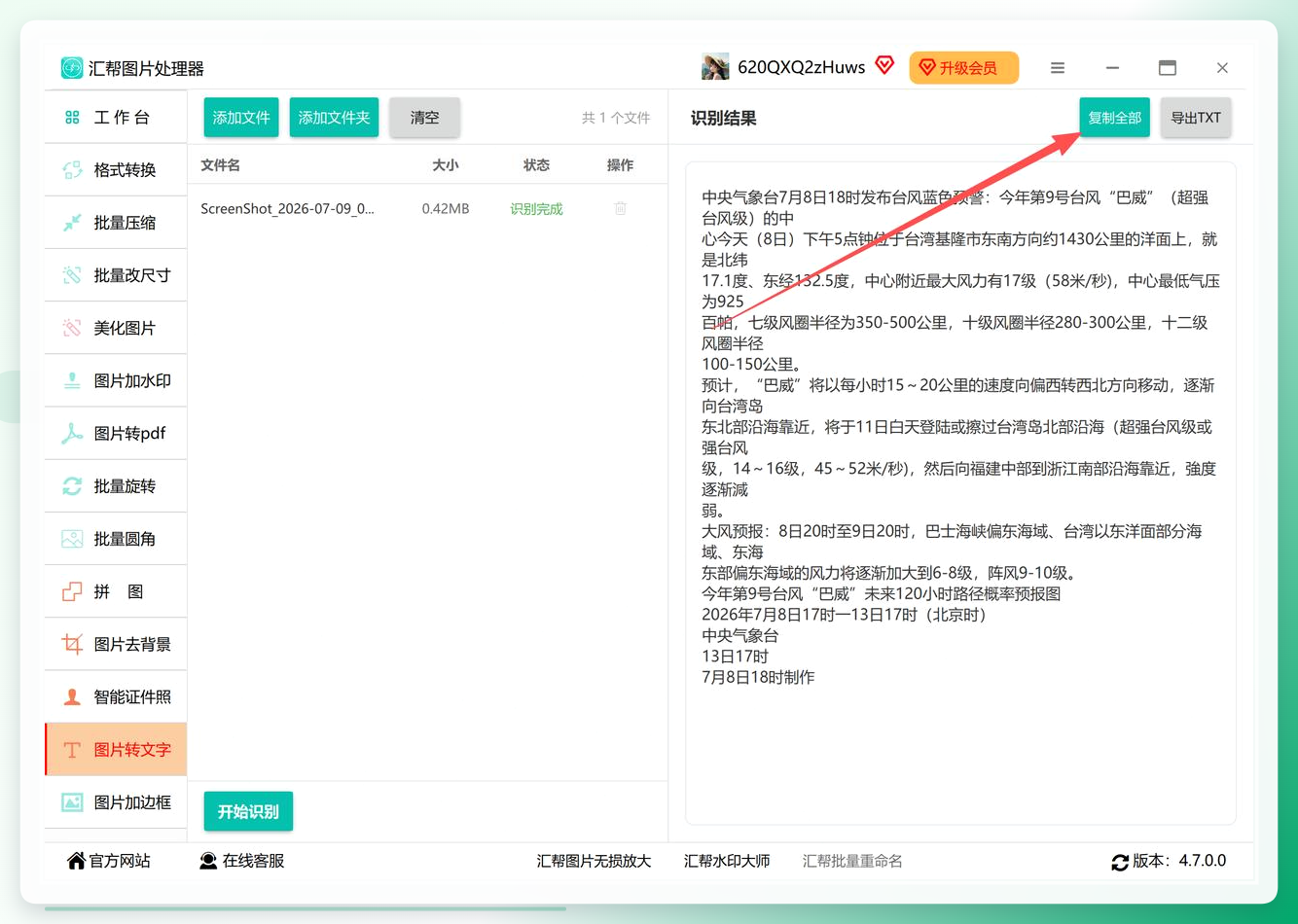Open the 汇帮批量重命名 link

click(852, 861)
